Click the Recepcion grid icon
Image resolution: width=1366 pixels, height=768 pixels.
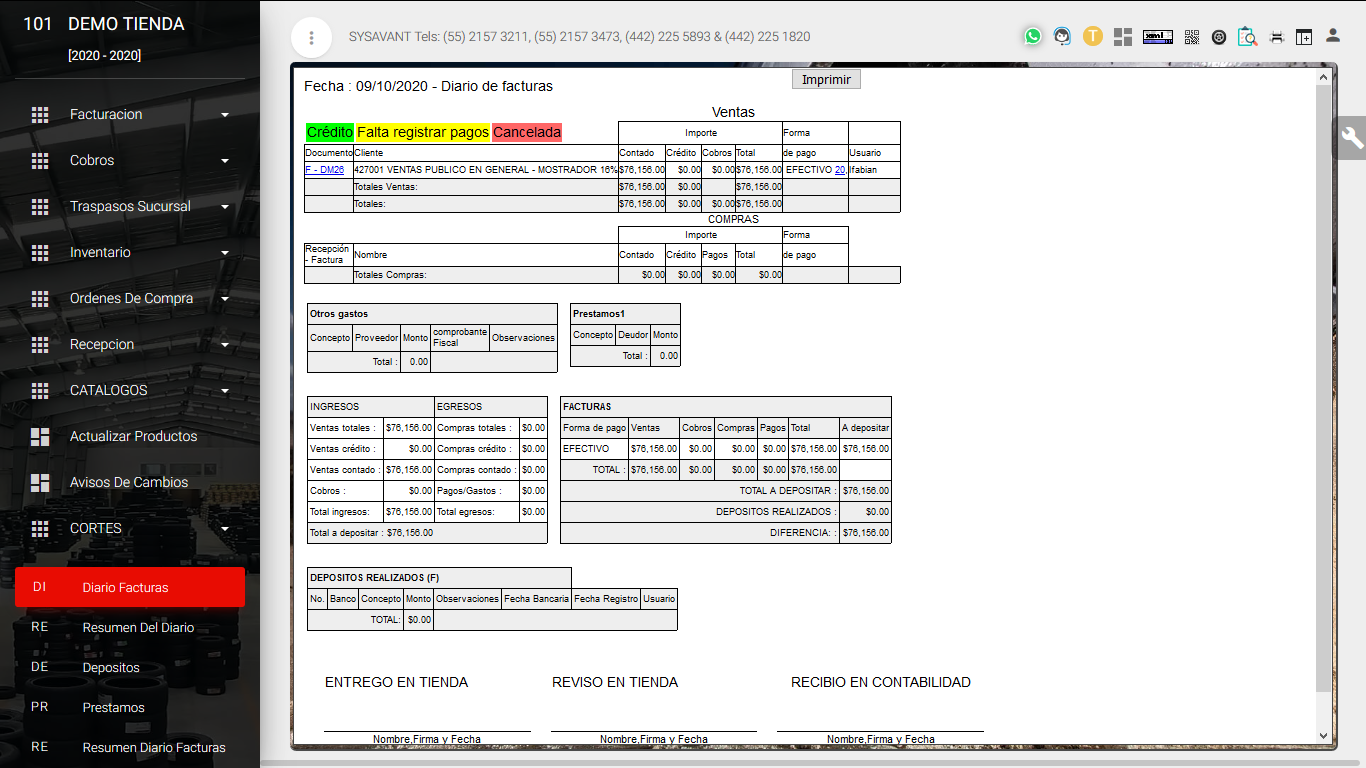tap(40, 345)
